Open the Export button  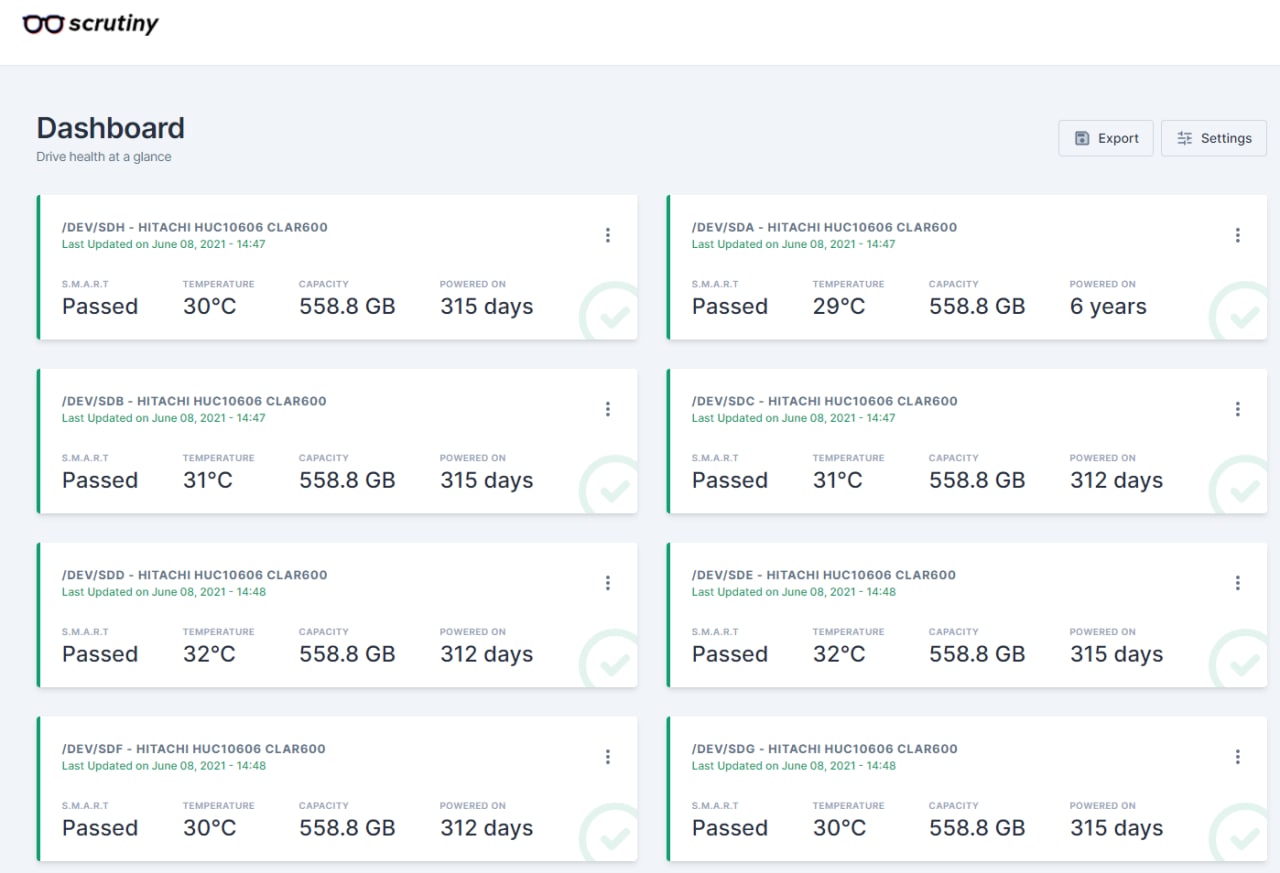pos(1106,138)
